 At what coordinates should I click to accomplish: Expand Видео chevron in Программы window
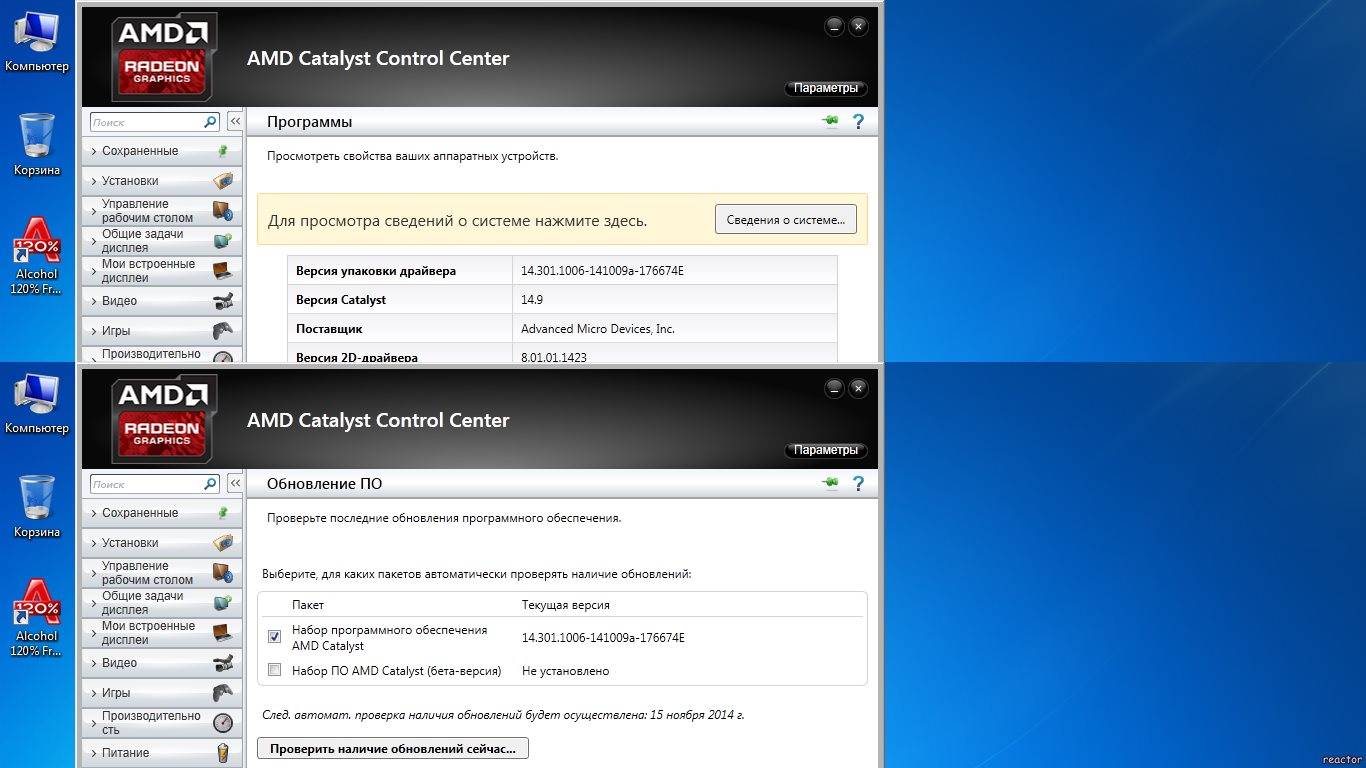tap(94, 301)
